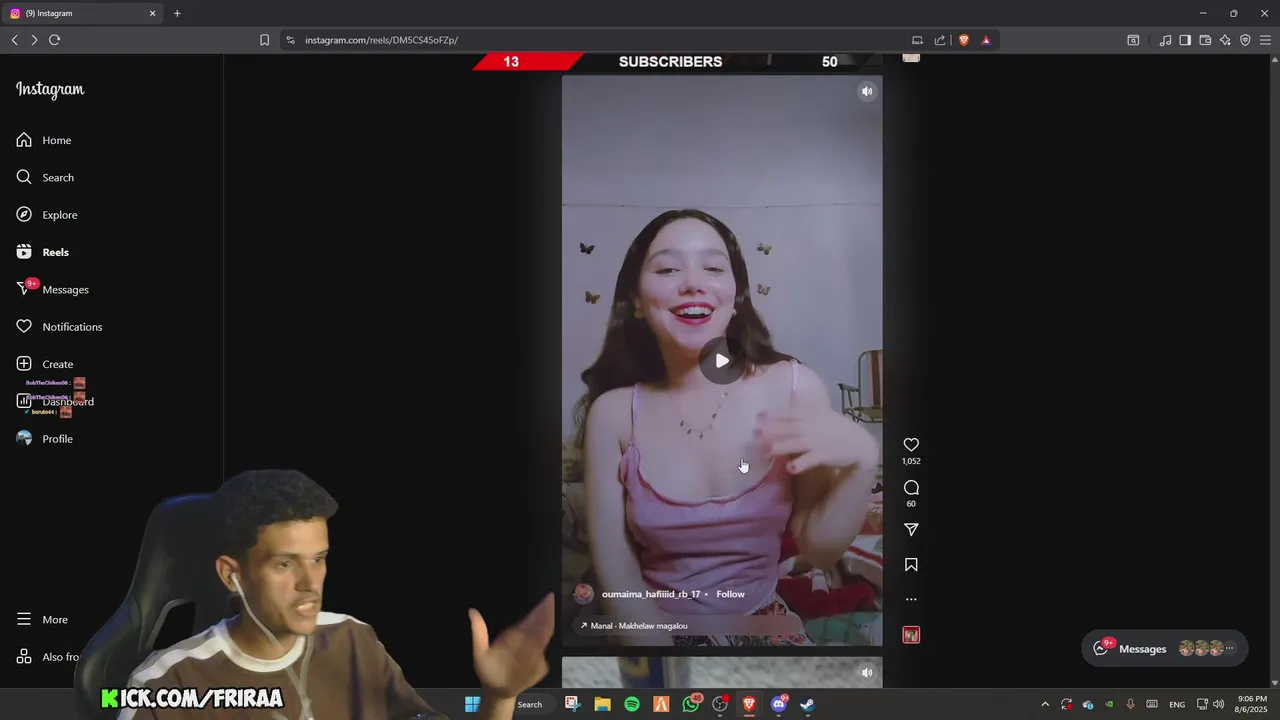The width and height of the screenshot is (1280, 720).
Task: Toggle sound on the current reel
Action: click(867, 91)
